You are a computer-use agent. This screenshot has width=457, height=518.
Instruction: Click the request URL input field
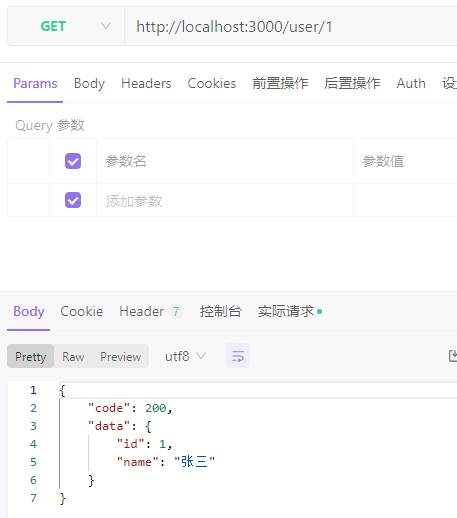tap(291, 26)
